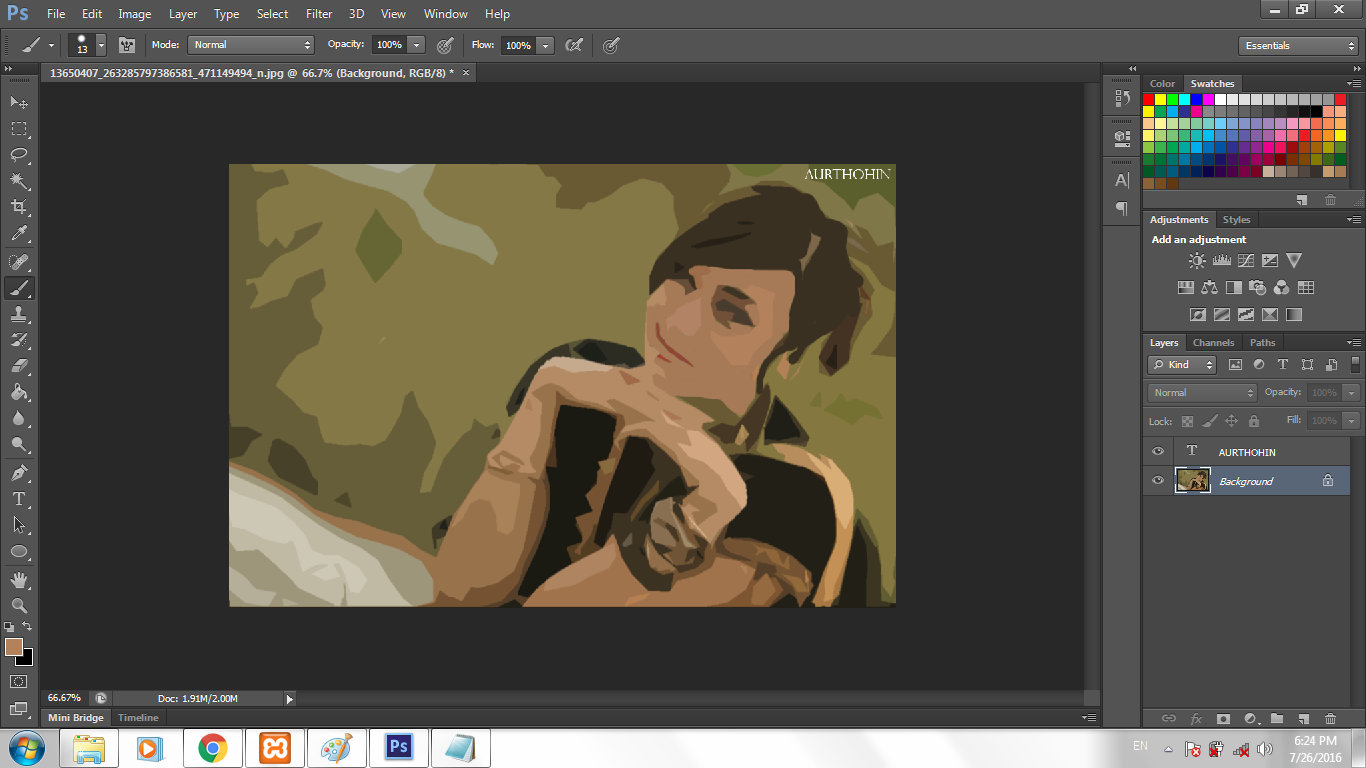Select the Clone Stamp tool
Viewport: 1366px width, 768px height.
19,314
